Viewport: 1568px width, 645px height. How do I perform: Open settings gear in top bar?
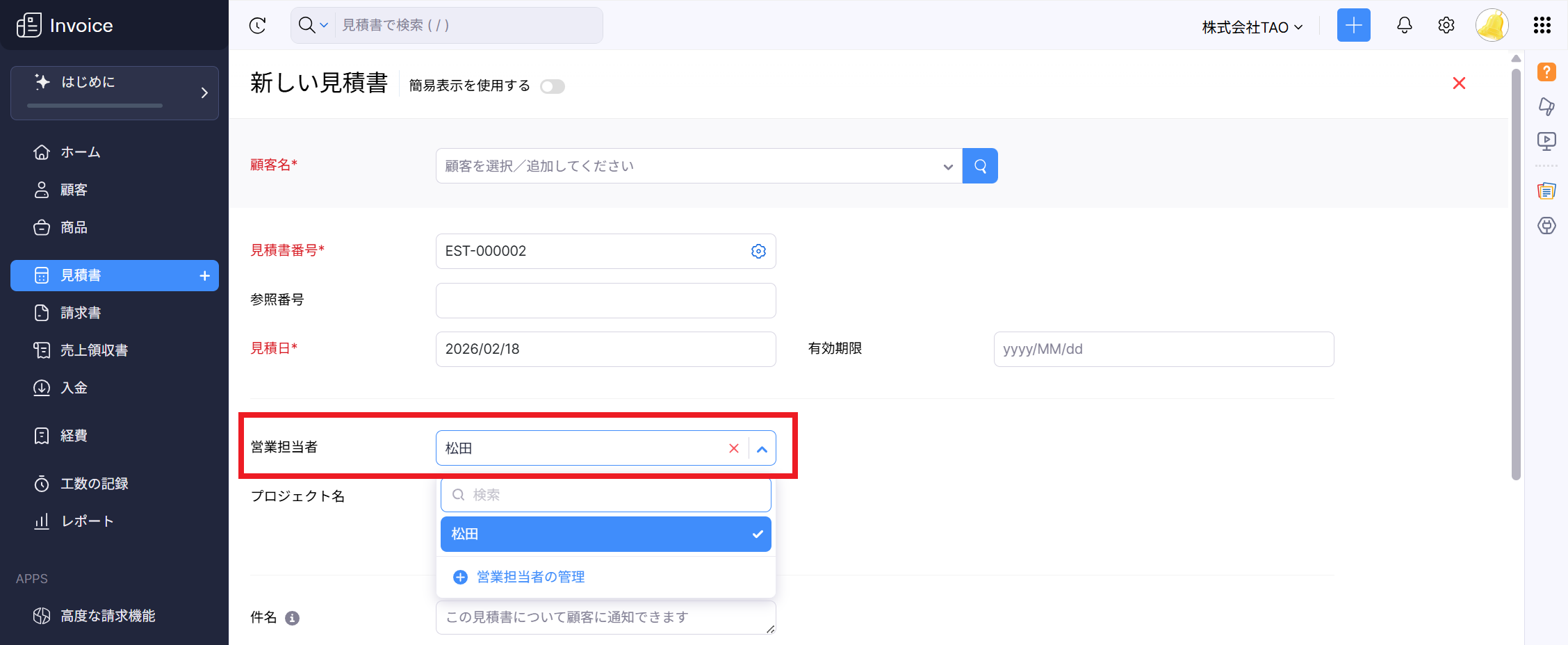point(1446,26)
